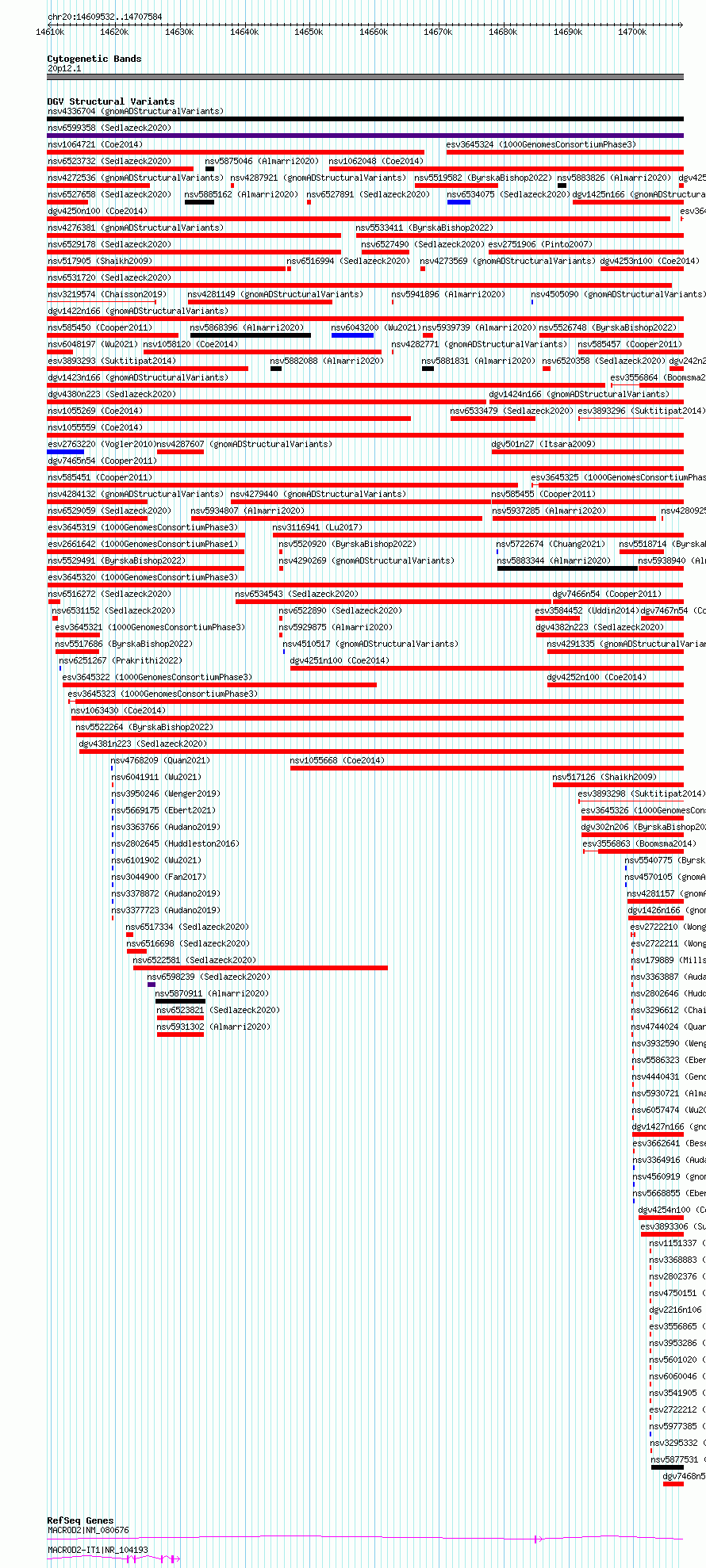Select the nsv4336704 gnomAD variant label
The height and width of the screenshot is (1568, 706).
coord(136,111)
